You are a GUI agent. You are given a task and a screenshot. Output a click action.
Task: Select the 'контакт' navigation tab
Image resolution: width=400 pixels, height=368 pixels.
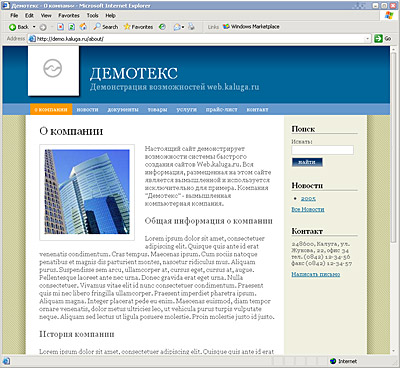click(x=257, y=109)
